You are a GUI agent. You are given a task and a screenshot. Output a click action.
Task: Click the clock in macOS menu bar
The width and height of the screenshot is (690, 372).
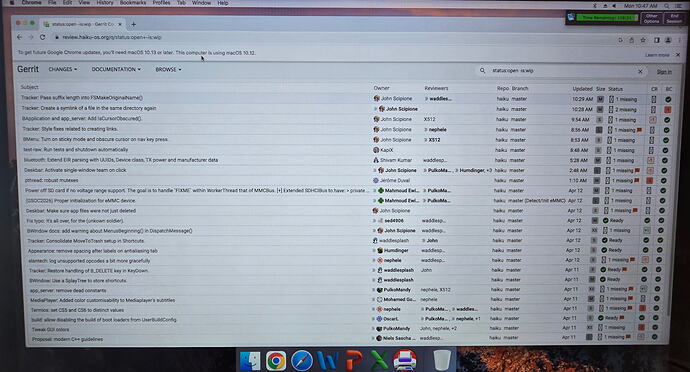coord(640,6)
